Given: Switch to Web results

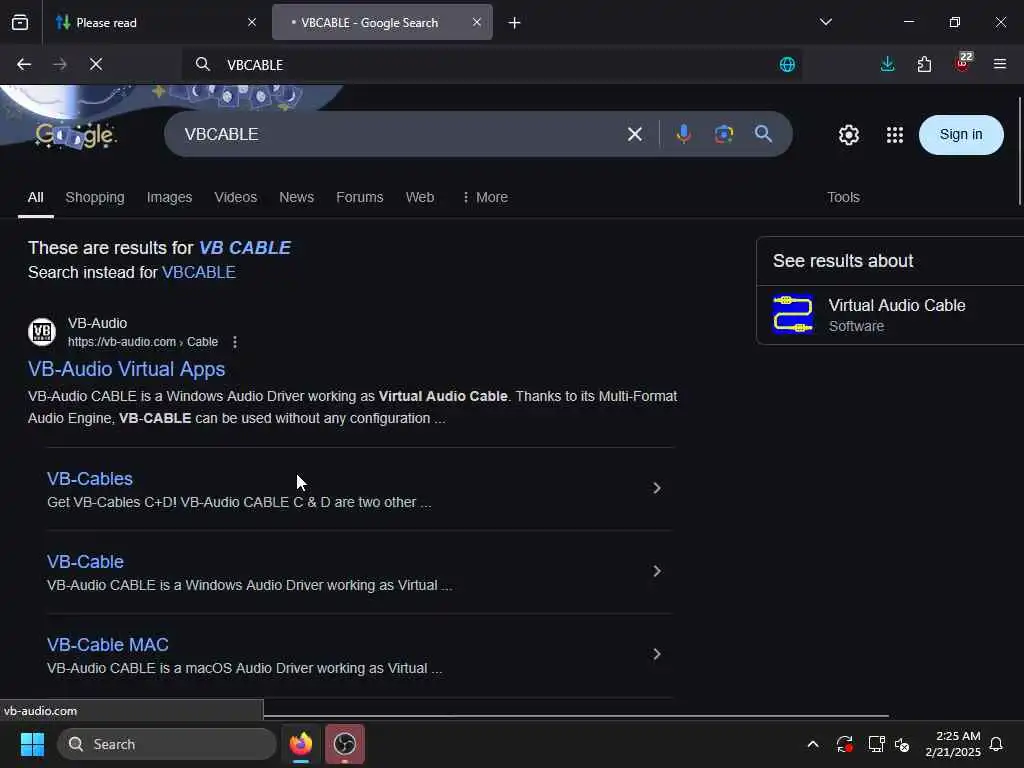Looking at the screenshot, I should click(420, 197).
